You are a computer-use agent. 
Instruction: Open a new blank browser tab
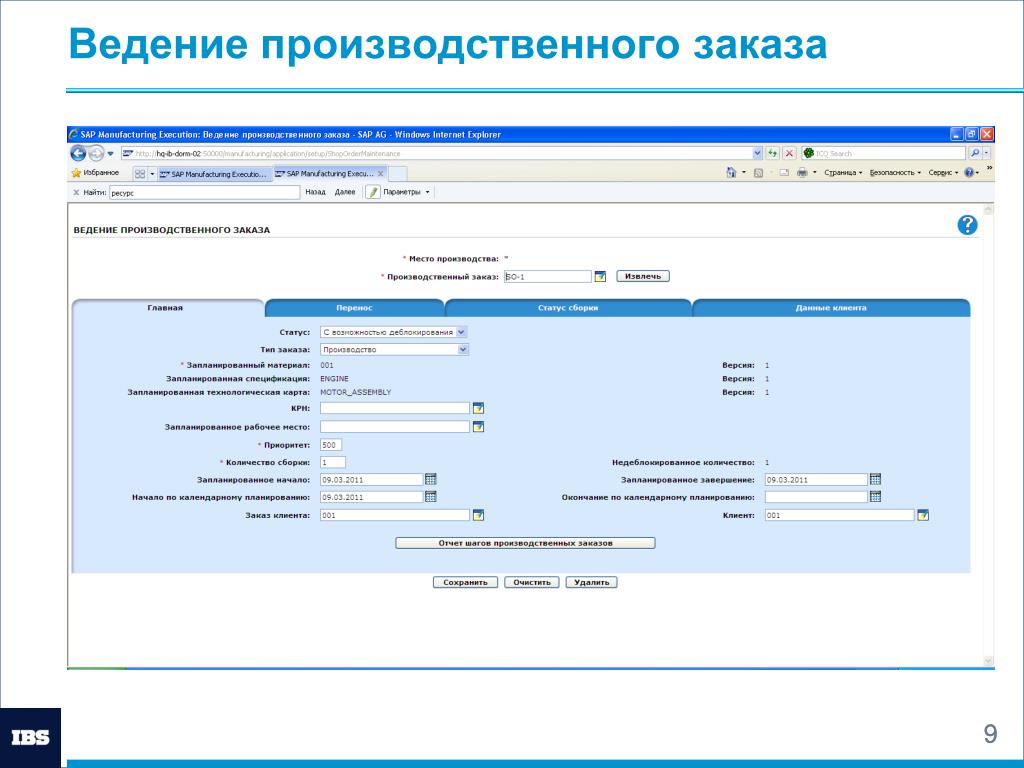(x=398, y=174)
